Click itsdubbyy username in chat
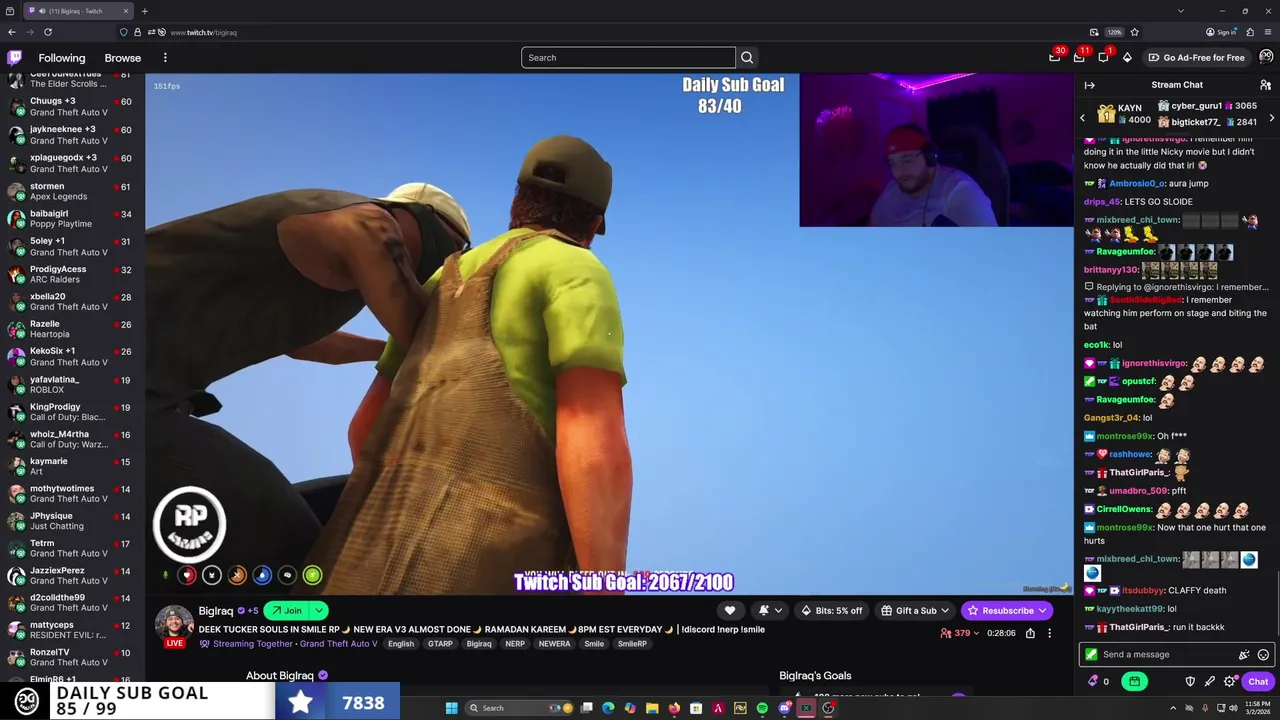This screenshot has height=720, width=1280. pos(1143,590)
